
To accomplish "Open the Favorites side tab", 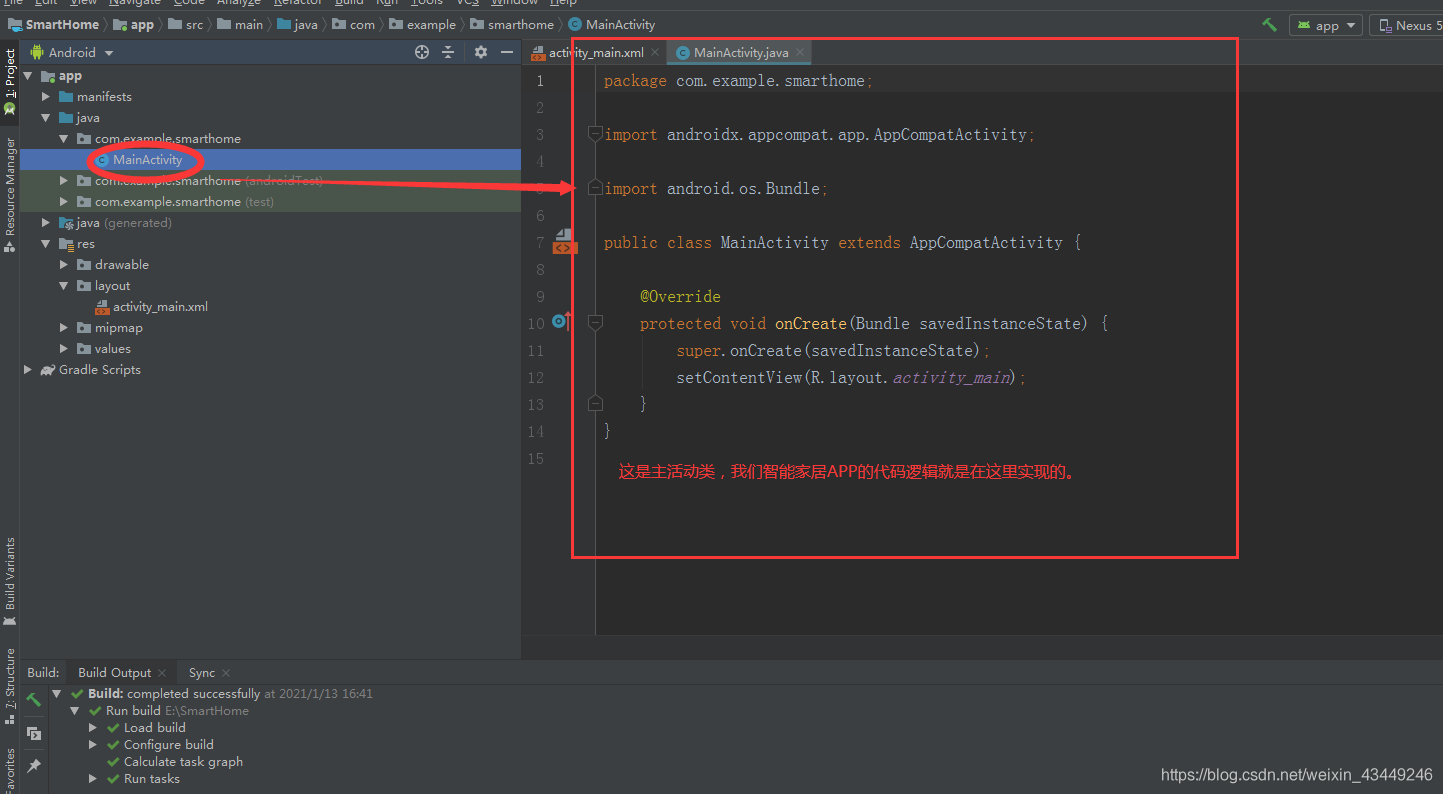I will 10,771.
